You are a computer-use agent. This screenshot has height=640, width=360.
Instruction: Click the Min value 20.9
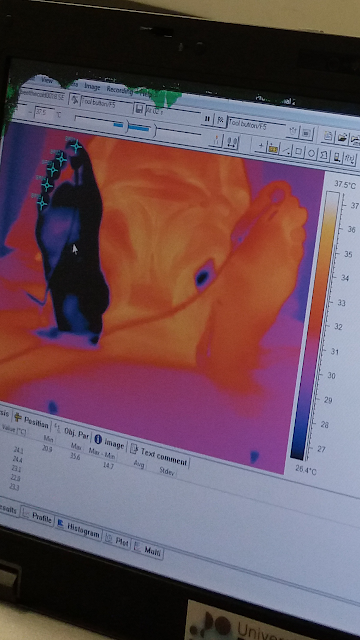[48, 448]
